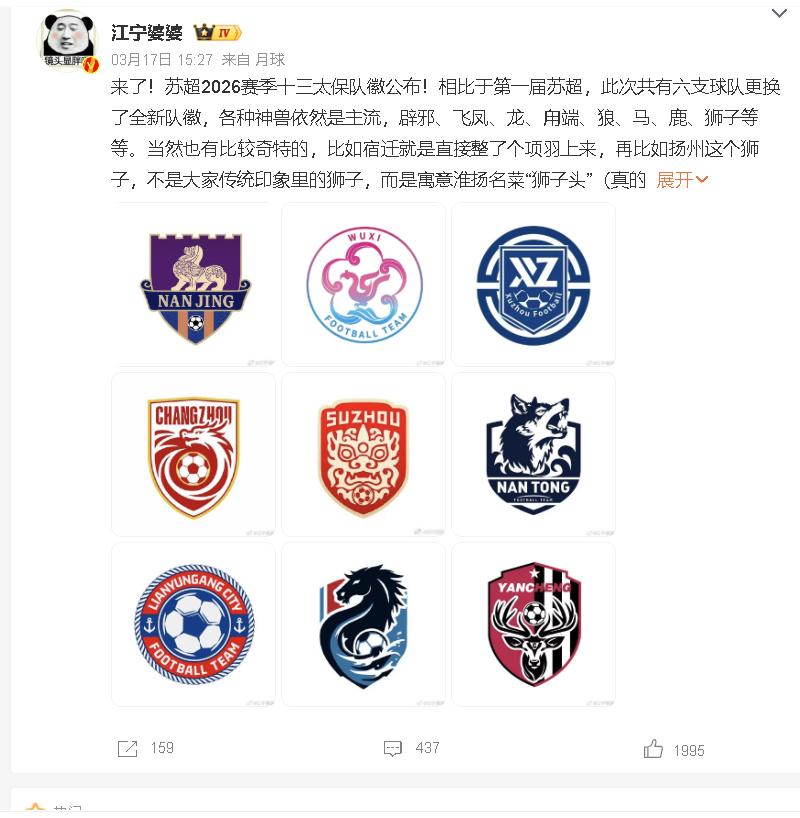
Task: View the Changzhou dragon crest image
Action: pyautogui.click(x=194, y=454)
